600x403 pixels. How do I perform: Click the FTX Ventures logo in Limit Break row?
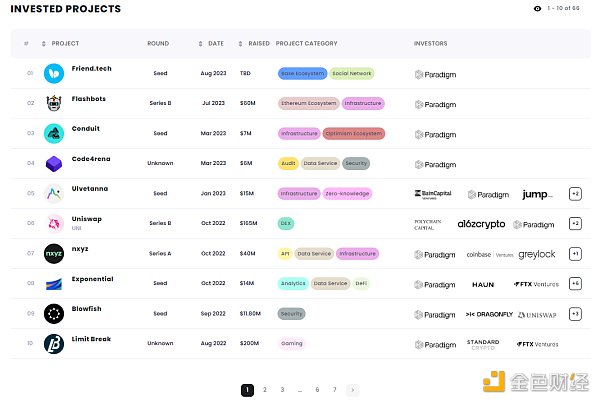point(537,344)
